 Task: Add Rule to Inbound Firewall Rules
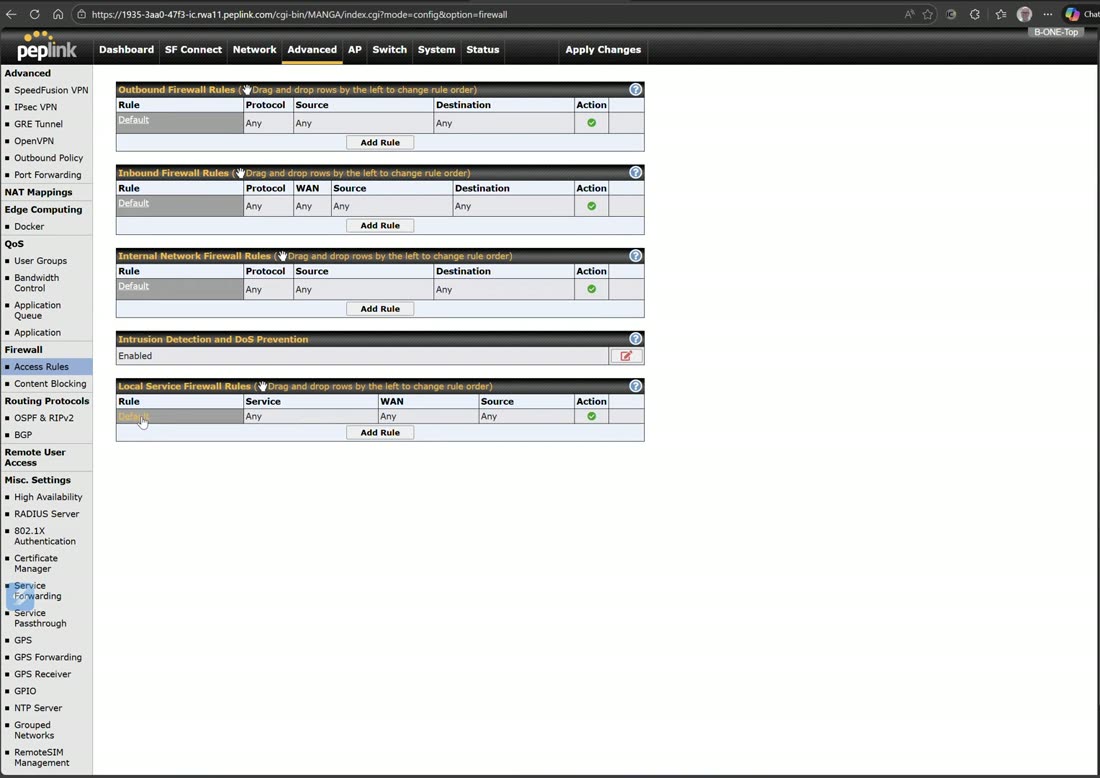[380, 226]
